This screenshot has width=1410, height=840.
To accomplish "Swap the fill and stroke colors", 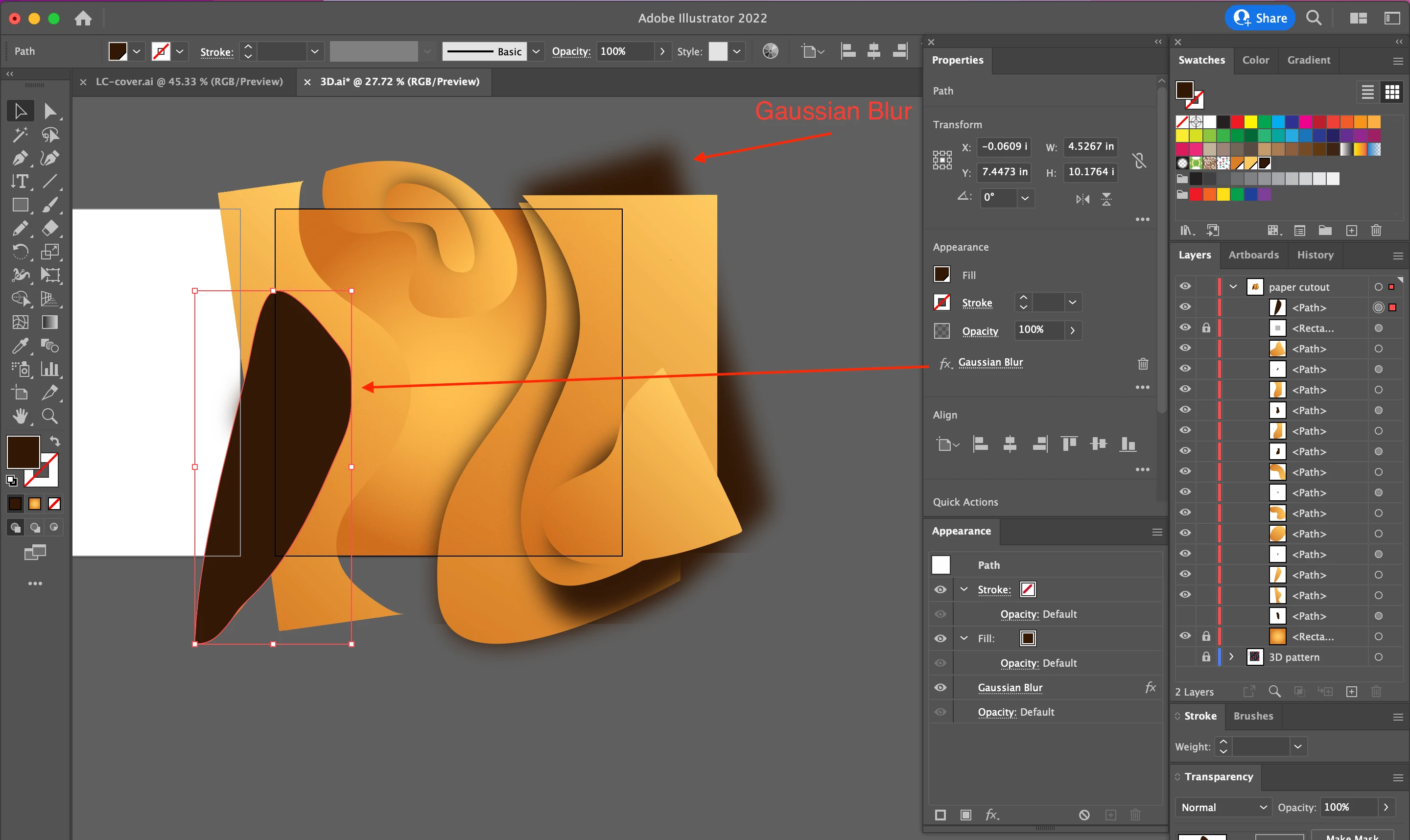I will (55, 441).
